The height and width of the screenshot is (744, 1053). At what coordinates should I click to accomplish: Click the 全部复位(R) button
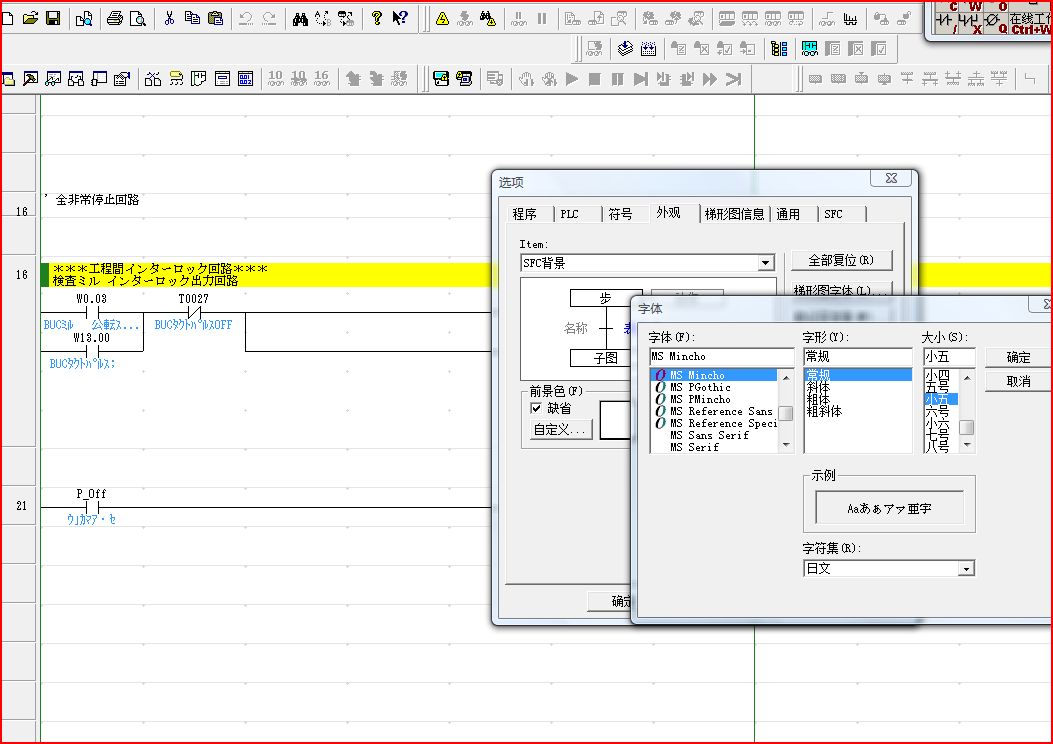coord(840,260)
